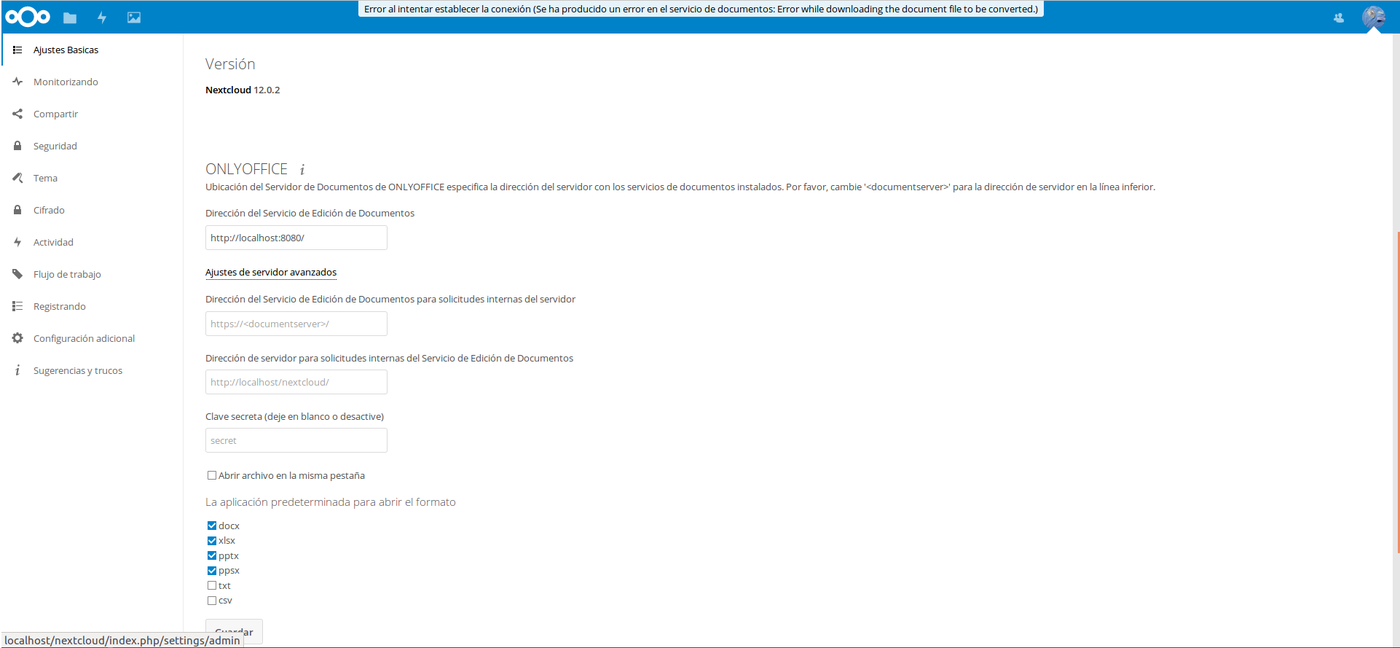This screenshot has width=1400, height=648.
Task: Check the txt format checkbox
Action: coord(212,586)
